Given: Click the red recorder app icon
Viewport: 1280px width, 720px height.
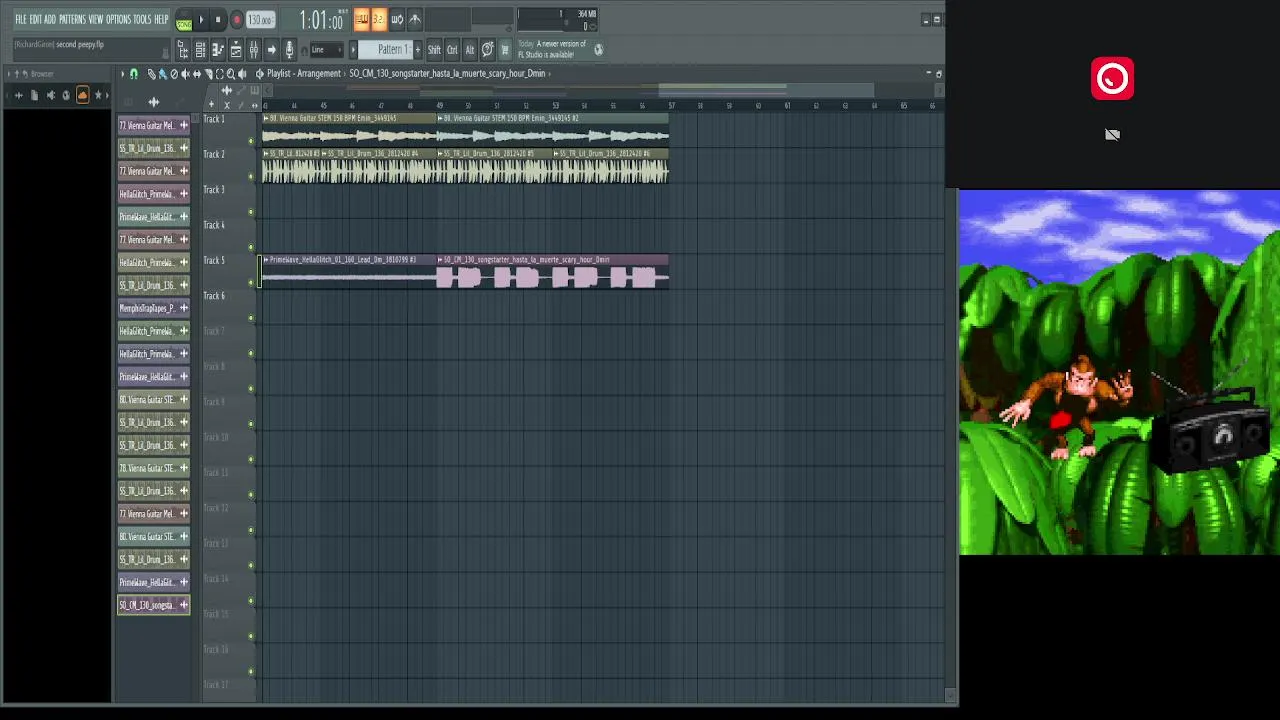Looking at the screenshot, I should pos(1112,79).
